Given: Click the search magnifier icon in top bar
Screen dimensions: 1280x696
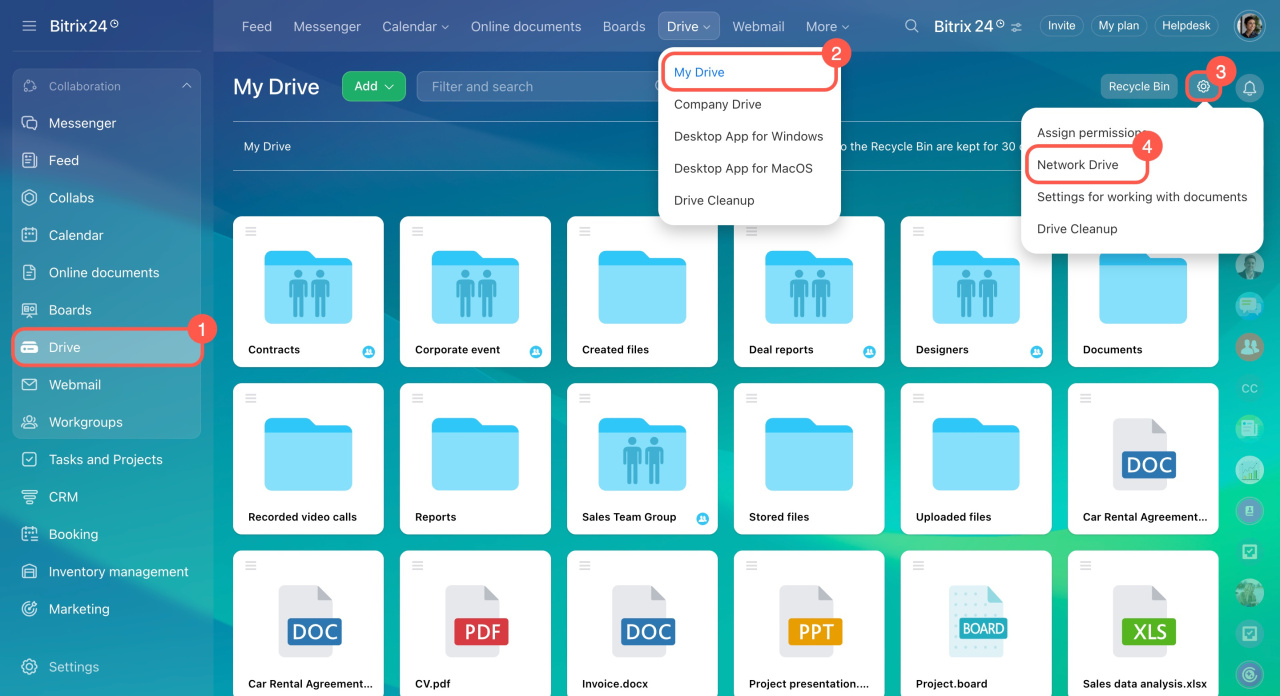Looking at the screenshot, I should [911, 26].
